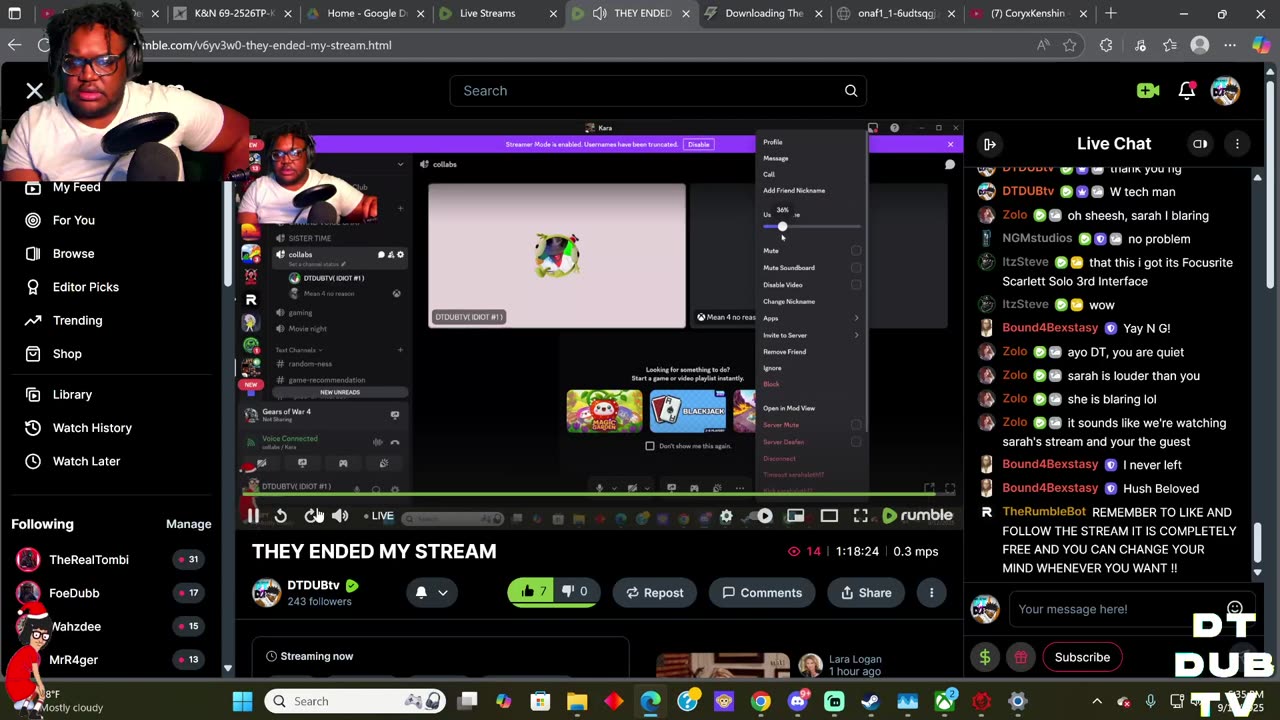Mute the video player volume speaker
This screenshot has height=720, width=1280.
tap(340, 516)
